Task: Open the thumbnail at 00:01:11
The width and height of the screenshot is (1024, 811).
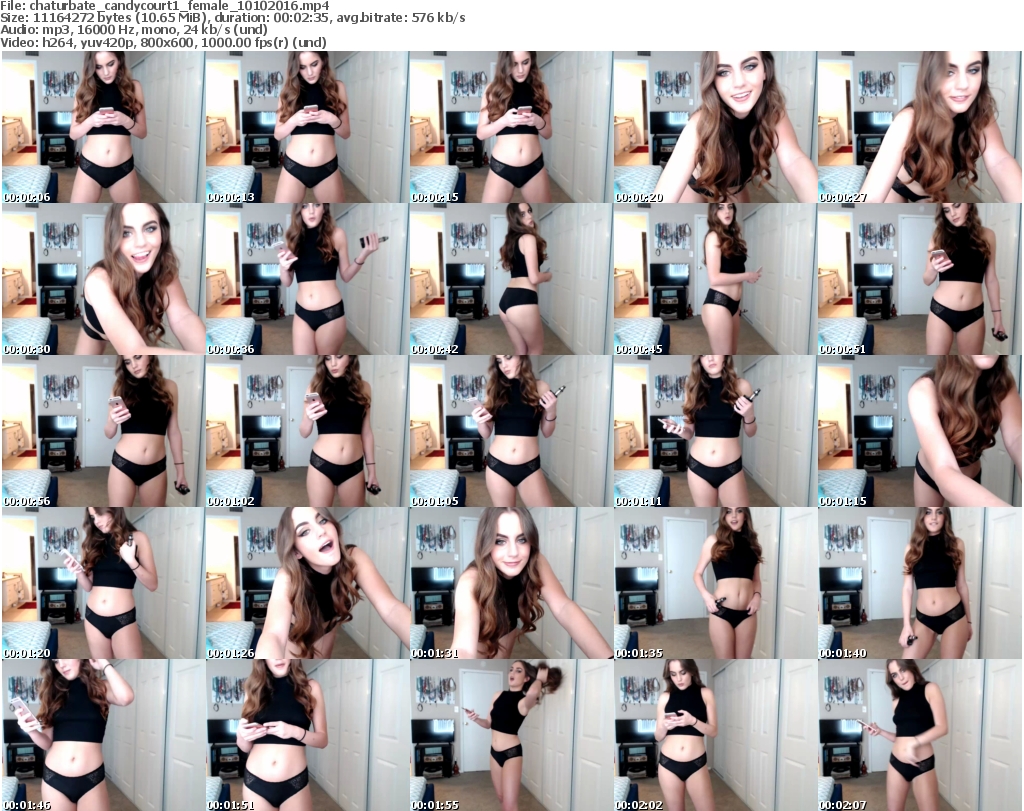Action: pyautogui.click(x=715, y=431)
